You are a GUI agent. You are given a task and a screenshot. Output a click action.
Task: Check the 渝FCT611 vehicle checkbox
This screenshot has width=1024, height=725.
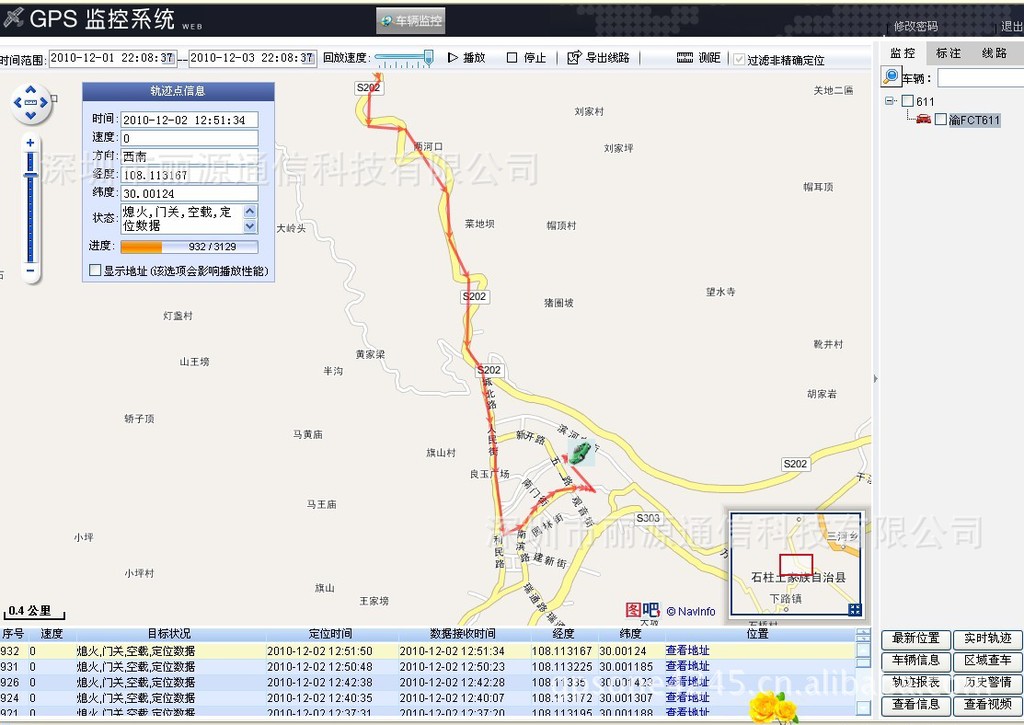941,120
